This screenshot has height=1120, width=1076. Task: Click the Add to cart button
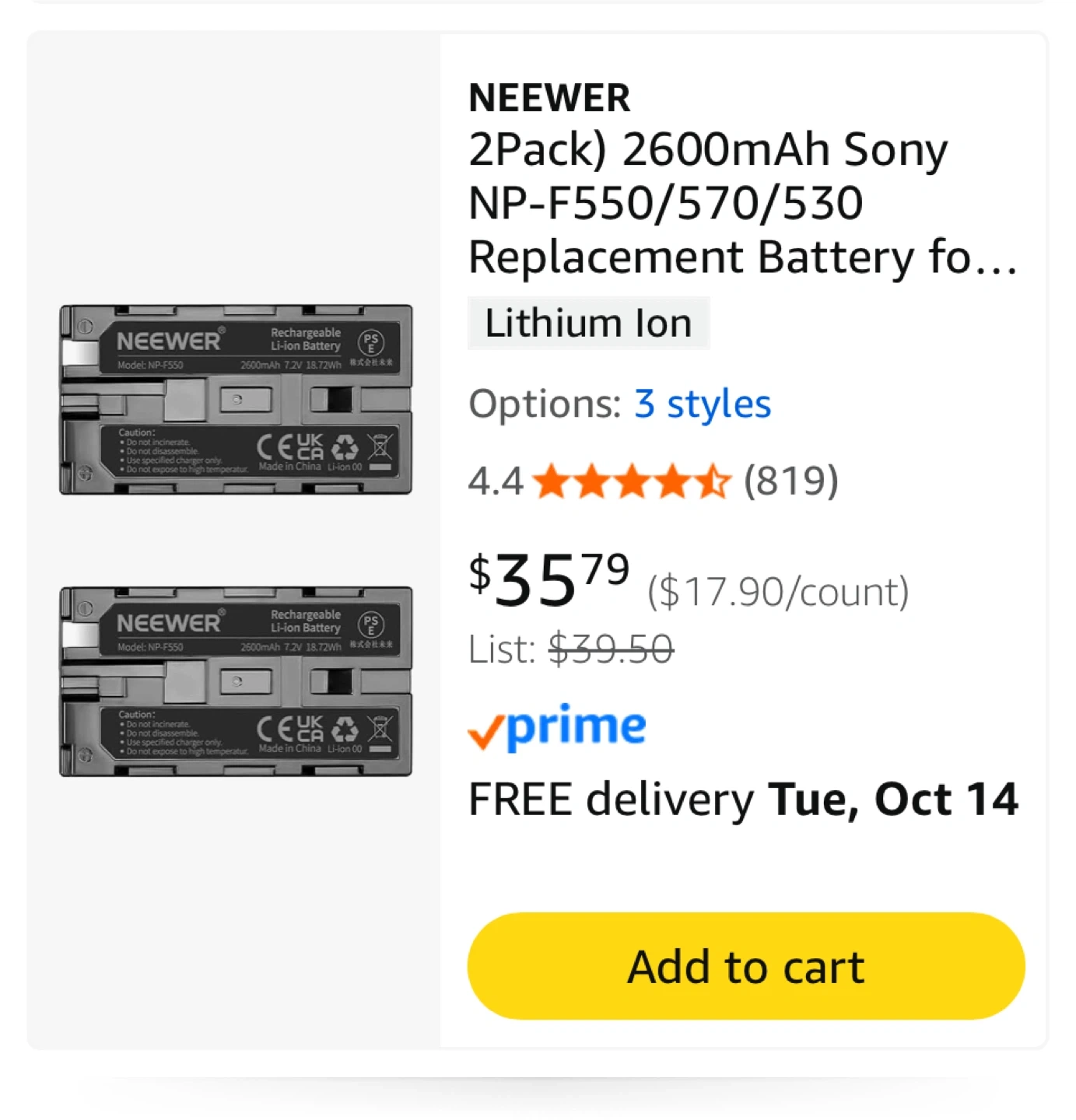pos(745,966)
